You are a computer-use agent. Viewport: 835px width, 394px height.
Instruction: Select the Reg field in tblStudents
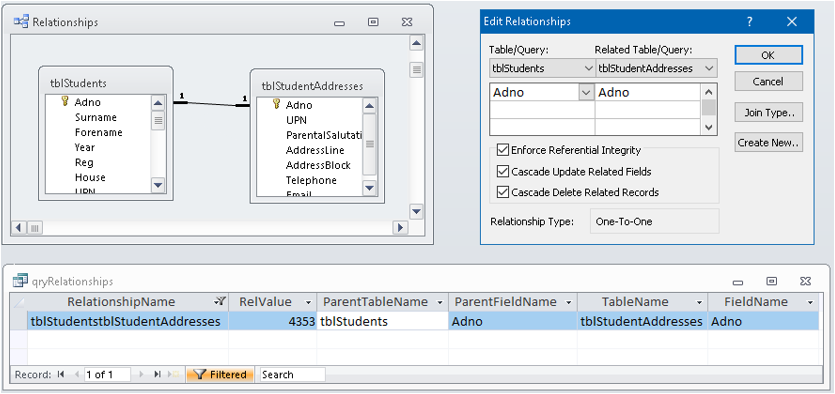[84, 162]
